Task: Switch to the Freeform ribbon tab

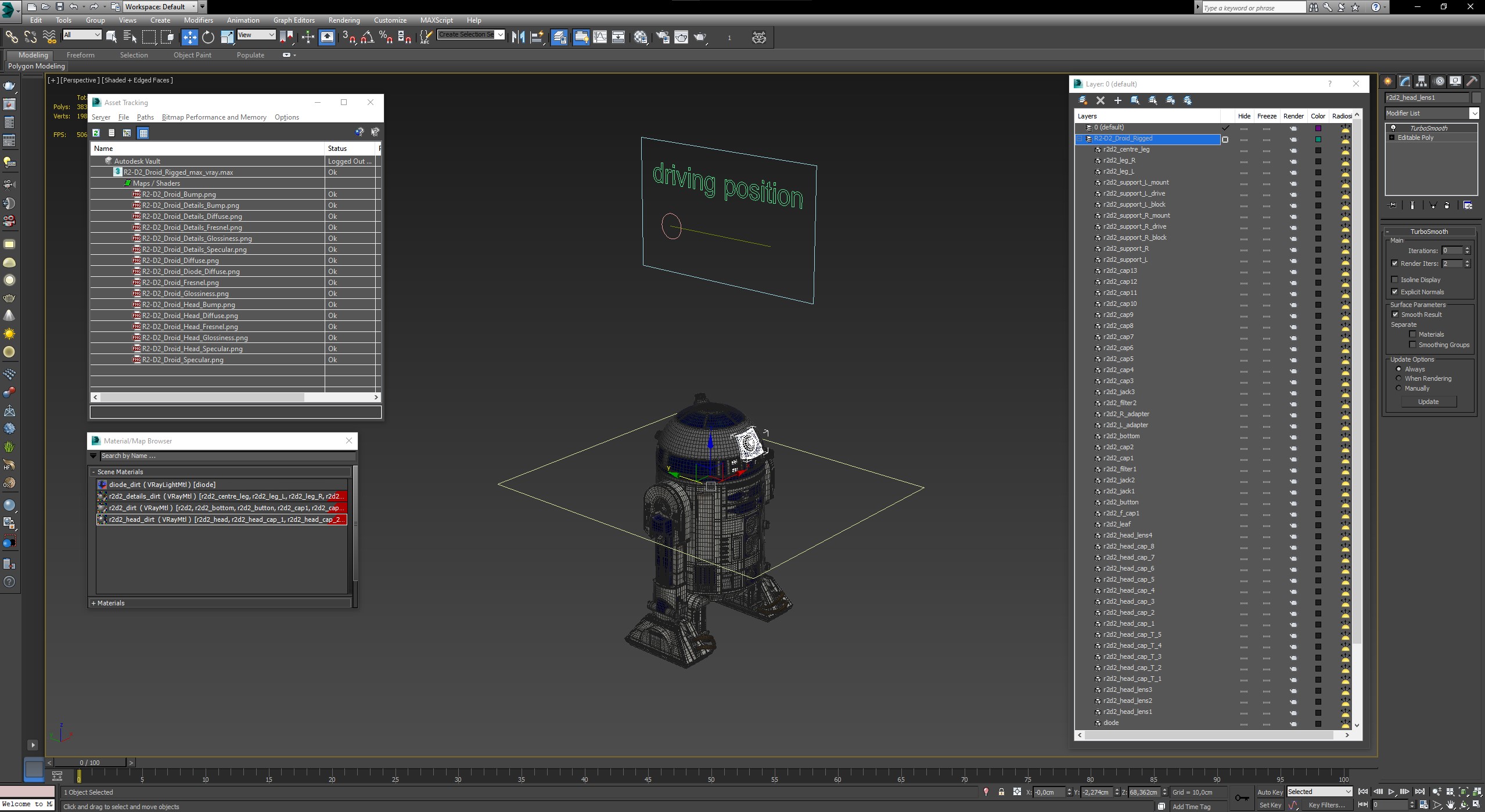Action: (x=80, y=55)
